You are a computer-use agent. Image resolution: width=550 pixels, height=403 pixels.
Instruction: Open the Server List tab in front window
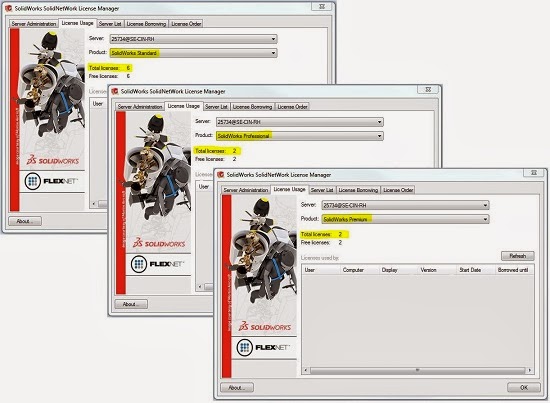[x=322, y=190]
